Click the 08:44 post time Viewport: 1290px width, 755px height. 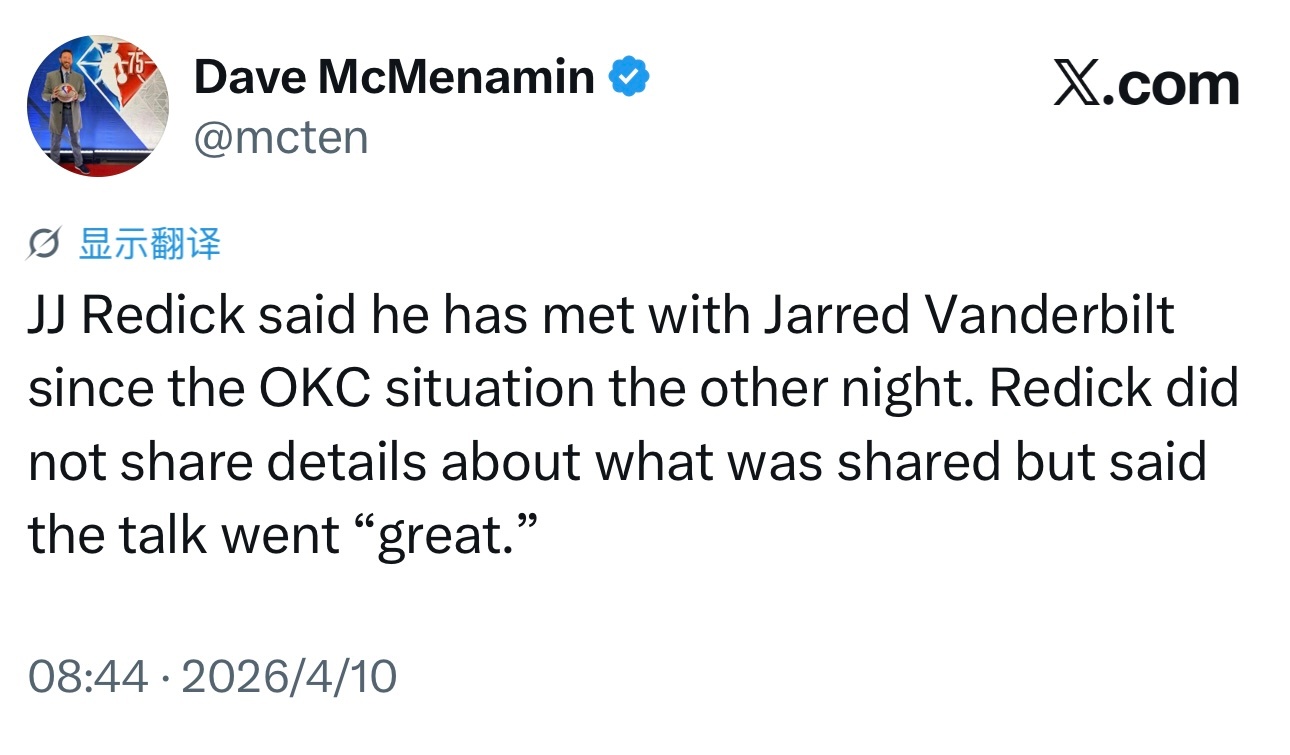[87, 677]
